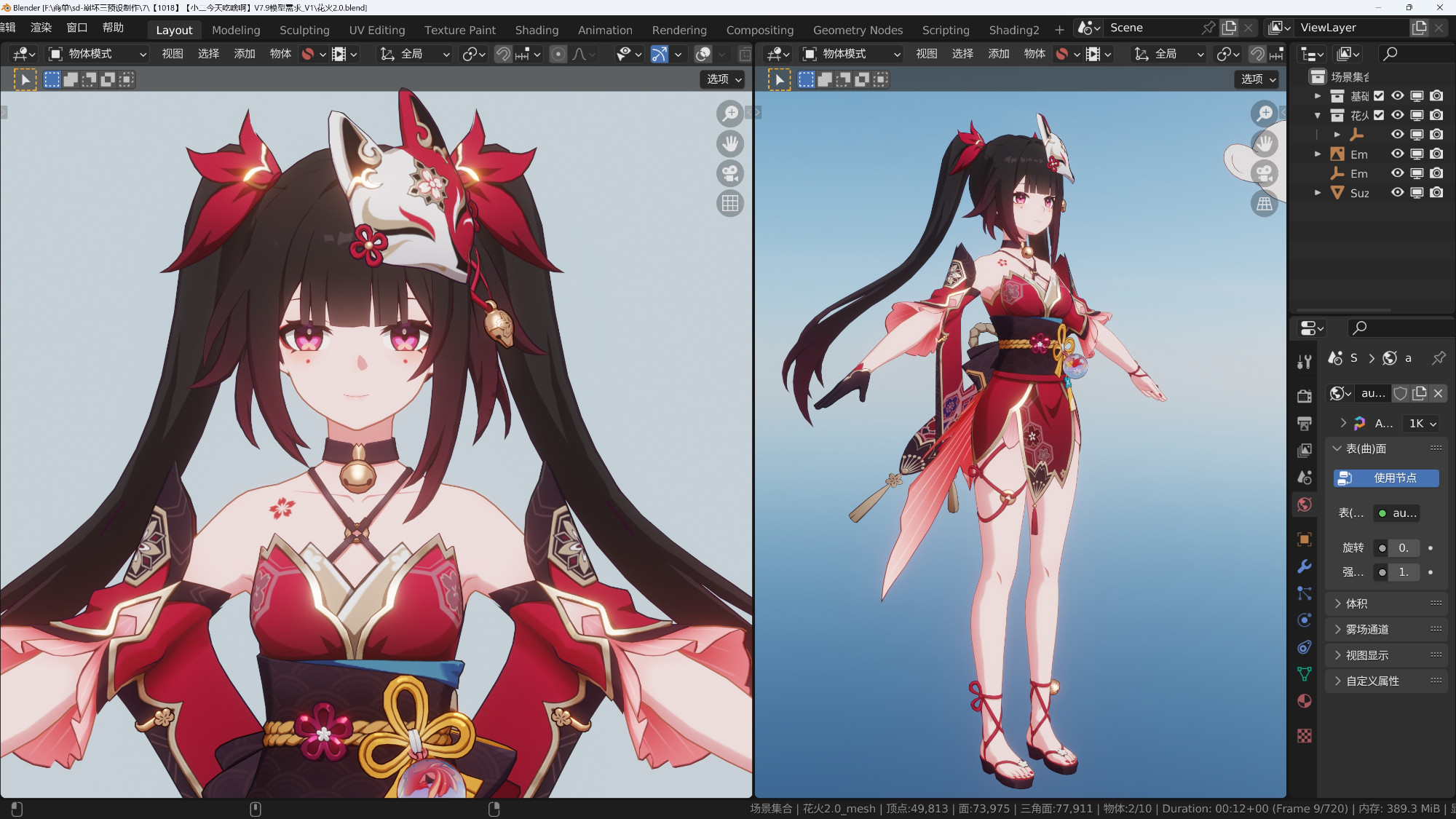Hide the Suz object with its eye icon
This screenshot has width=1456, height=819.
click(1397, 192)
